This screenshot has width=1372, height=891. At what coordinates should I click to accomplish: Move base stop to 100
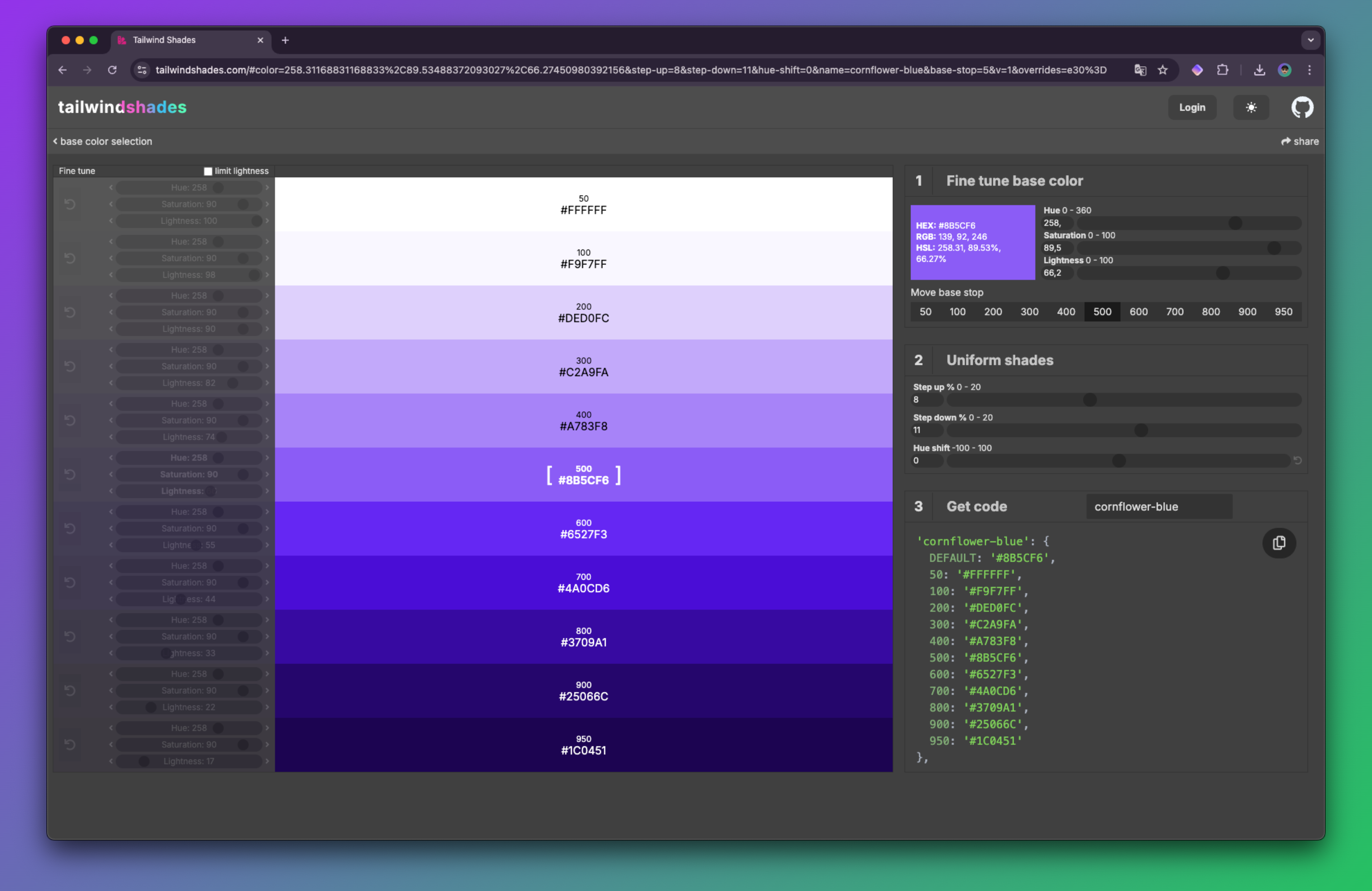coord(957,312)
